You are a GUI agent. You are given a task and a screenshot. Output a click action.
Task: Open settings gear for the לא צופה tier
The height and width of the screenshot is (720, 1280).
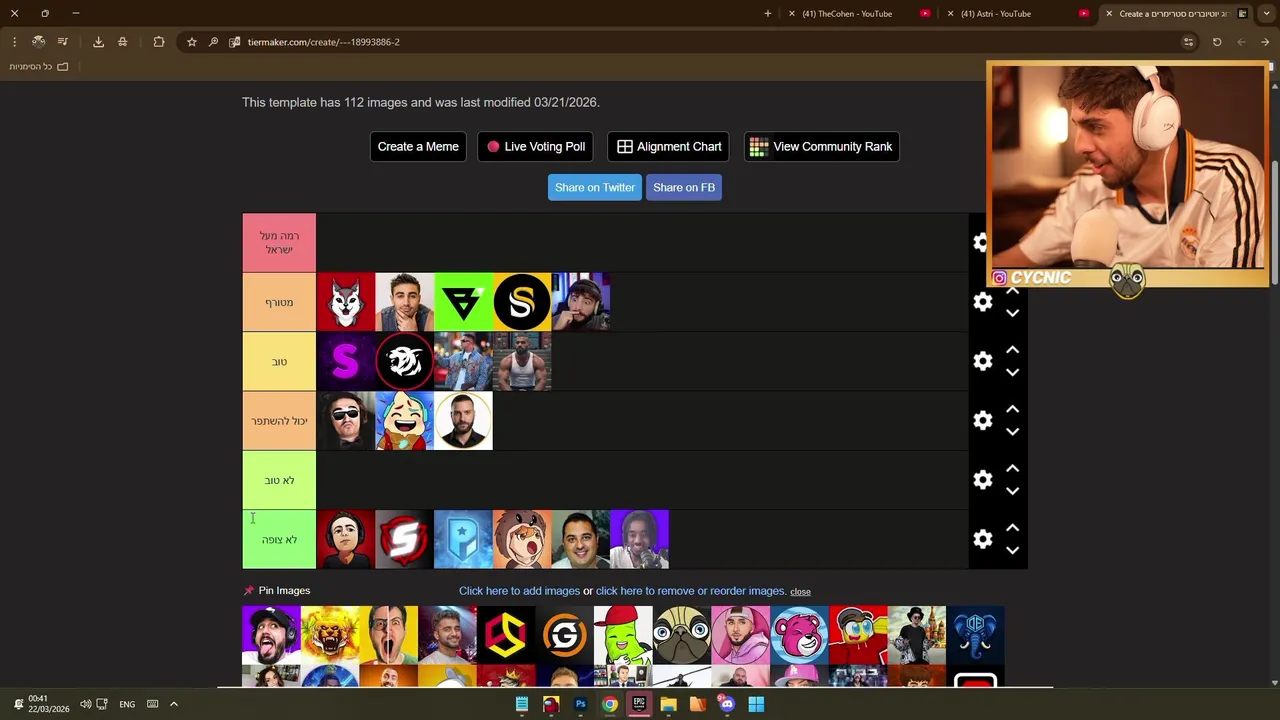pyautogui.click(x=983, y=539)
